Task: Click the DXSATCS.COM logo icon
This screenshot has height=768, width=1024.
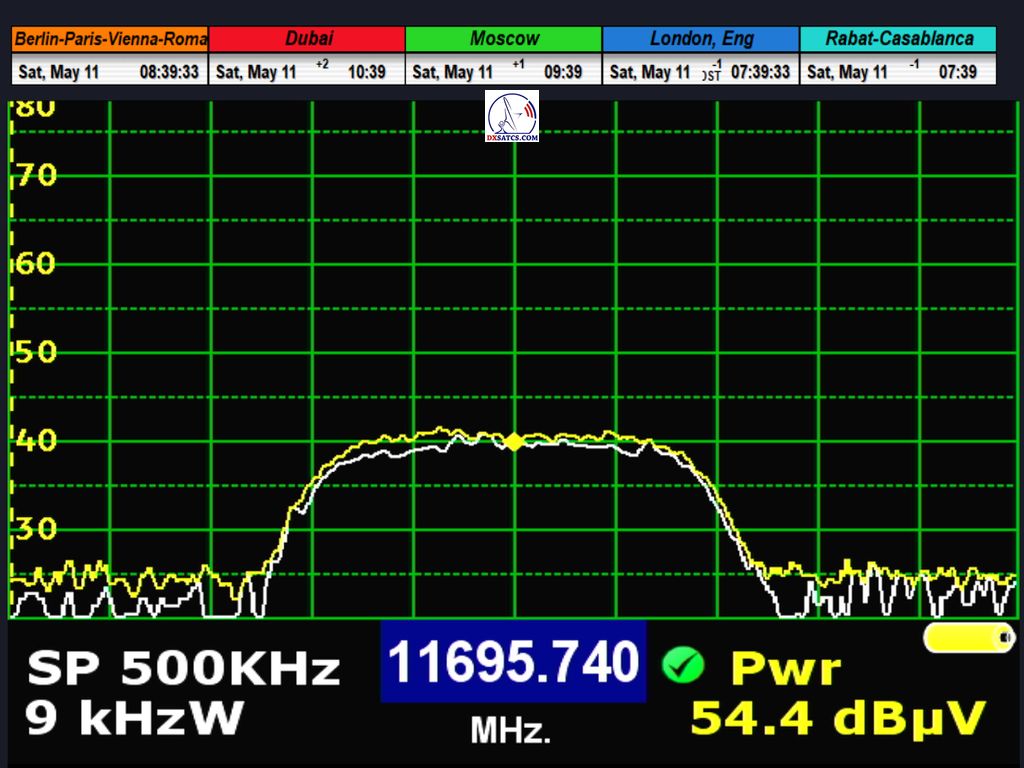Action: coord(512,116)
